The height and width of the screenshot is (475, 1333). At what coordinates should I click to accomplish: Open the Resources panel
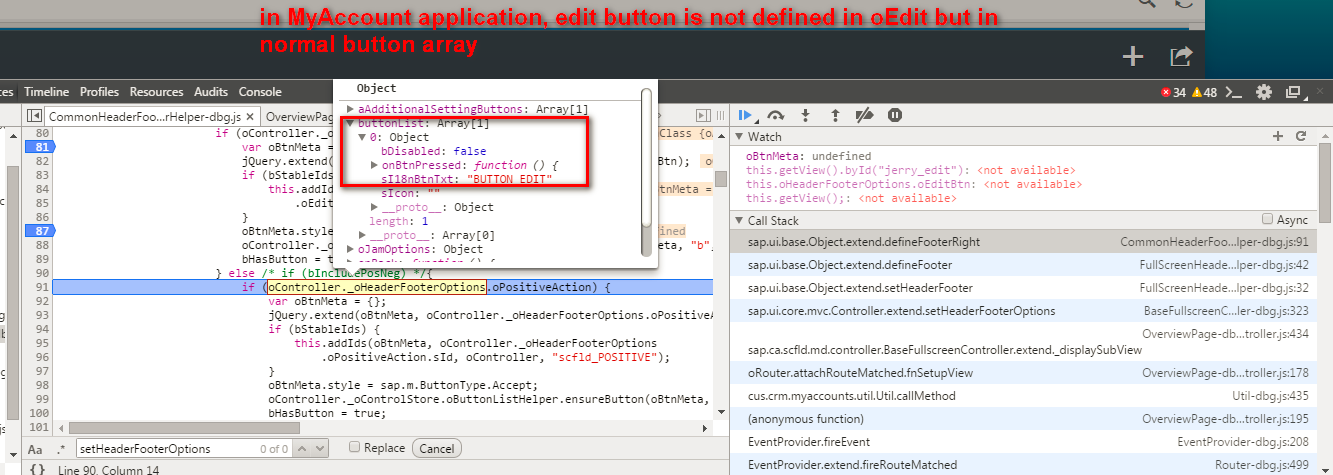(156, 92)
